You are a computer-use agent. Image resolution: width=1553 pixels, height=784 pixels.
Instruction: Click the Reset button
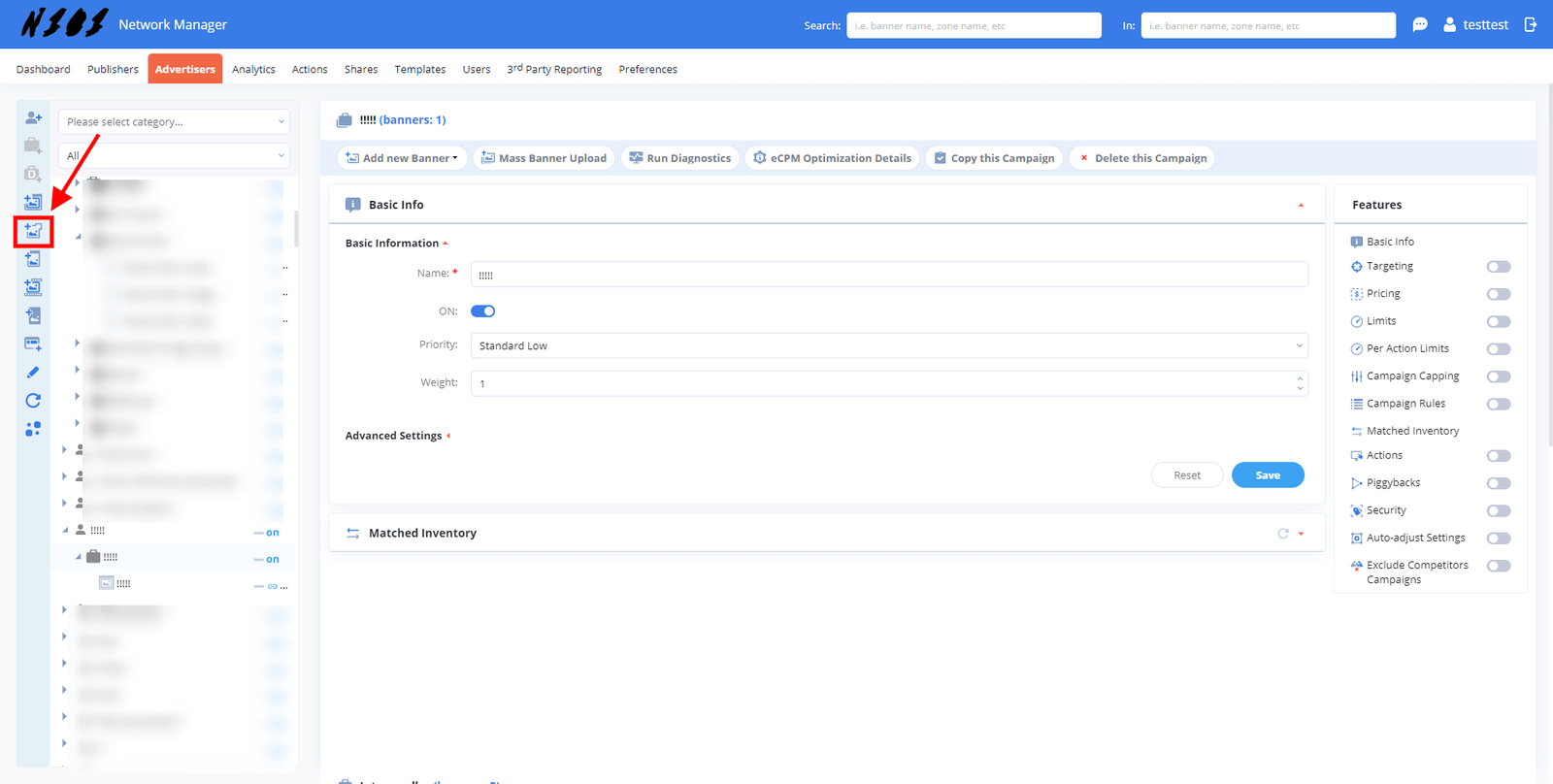(x=1187, y=475)
